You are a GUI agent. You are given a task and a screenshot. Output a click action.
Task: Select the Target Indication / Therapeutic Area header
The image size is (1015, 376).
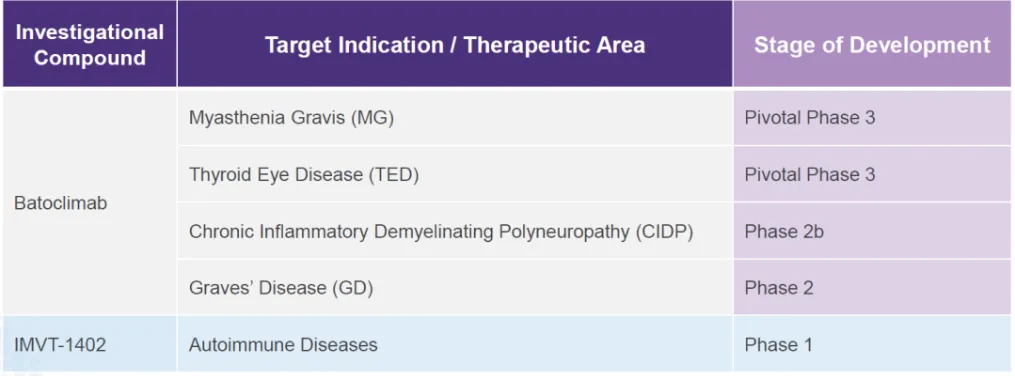click(x=455, y=44)
